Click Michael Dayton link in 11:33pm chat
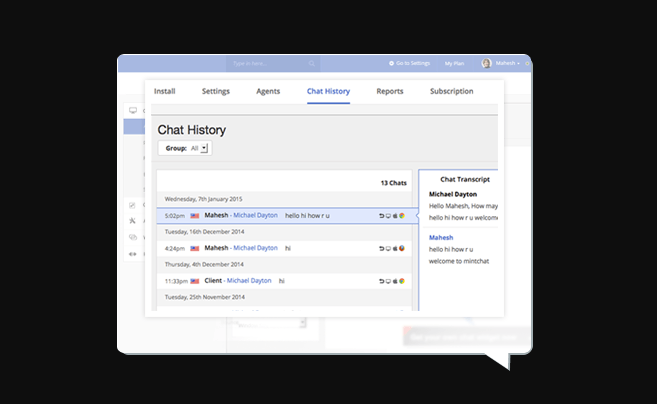Image resolution: width=657 pixels, height=404 pixels. click(248, 281)
